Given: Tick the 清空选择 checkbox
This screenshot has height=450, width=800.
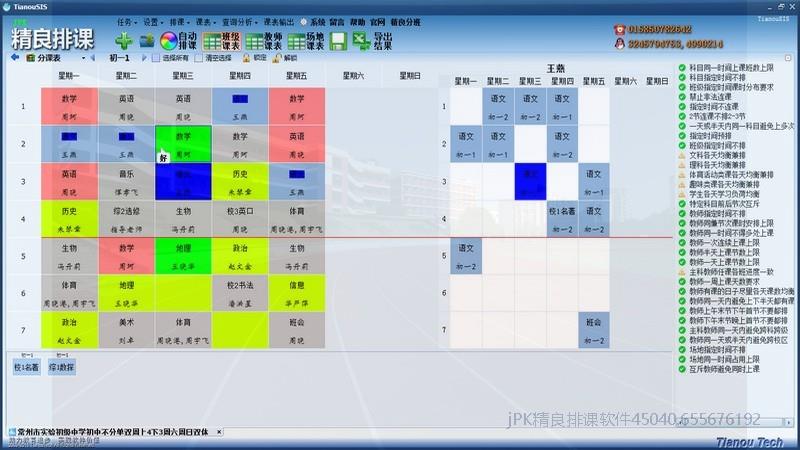Looking at the screenshot, I should (198, 58).
